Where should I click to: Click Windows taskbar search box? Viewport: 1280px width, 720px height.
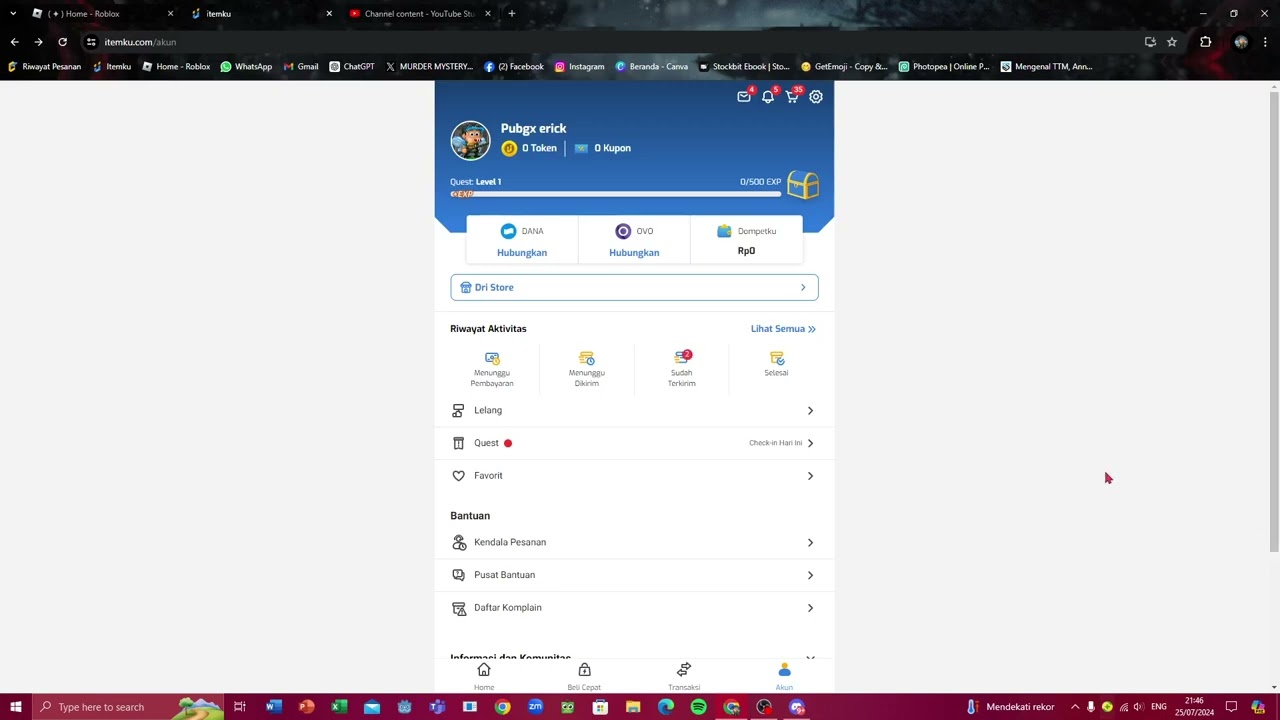click(x=128, y=707)
